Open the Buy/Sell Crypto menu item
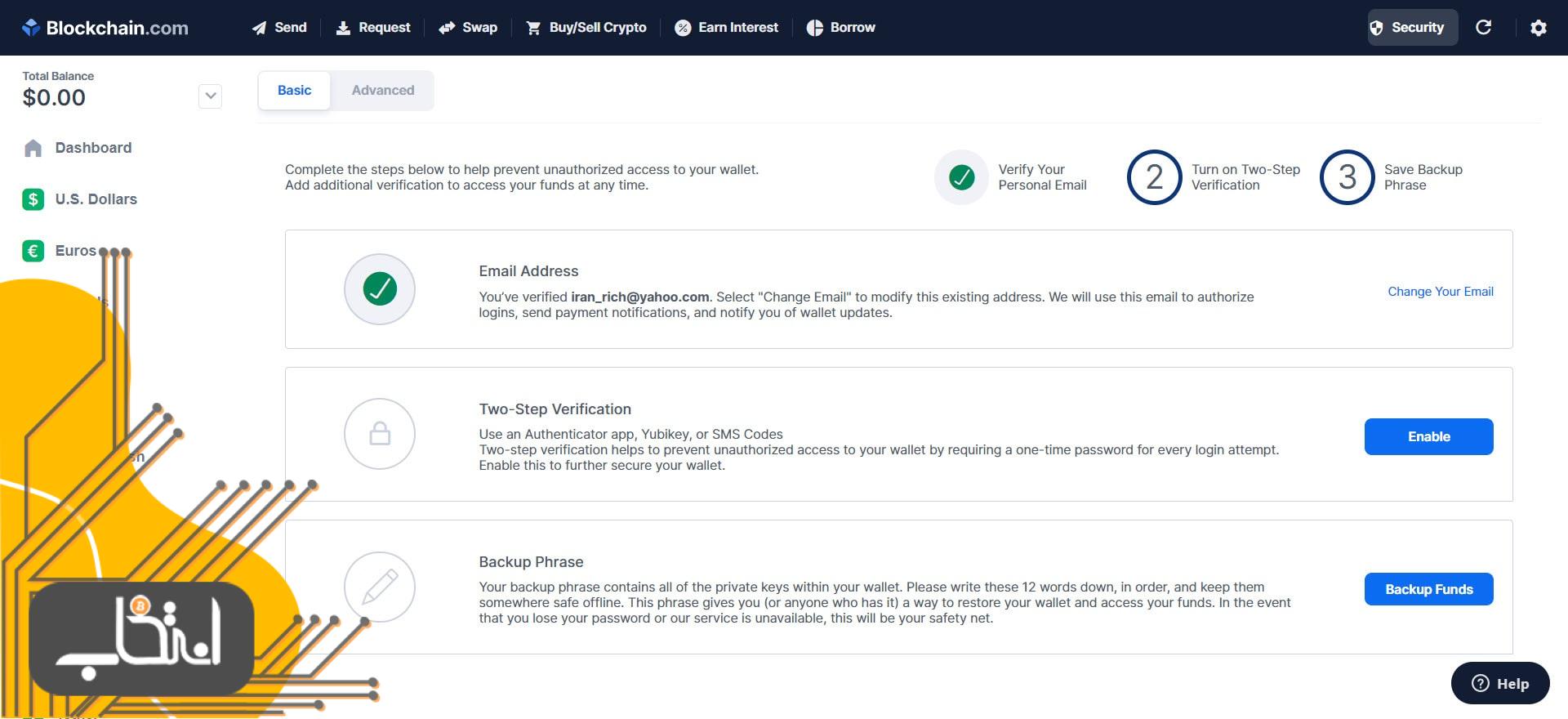Image resolution: width=1568 pixels, height=719 pixels. pyautogui.click(x=586, y=28)
